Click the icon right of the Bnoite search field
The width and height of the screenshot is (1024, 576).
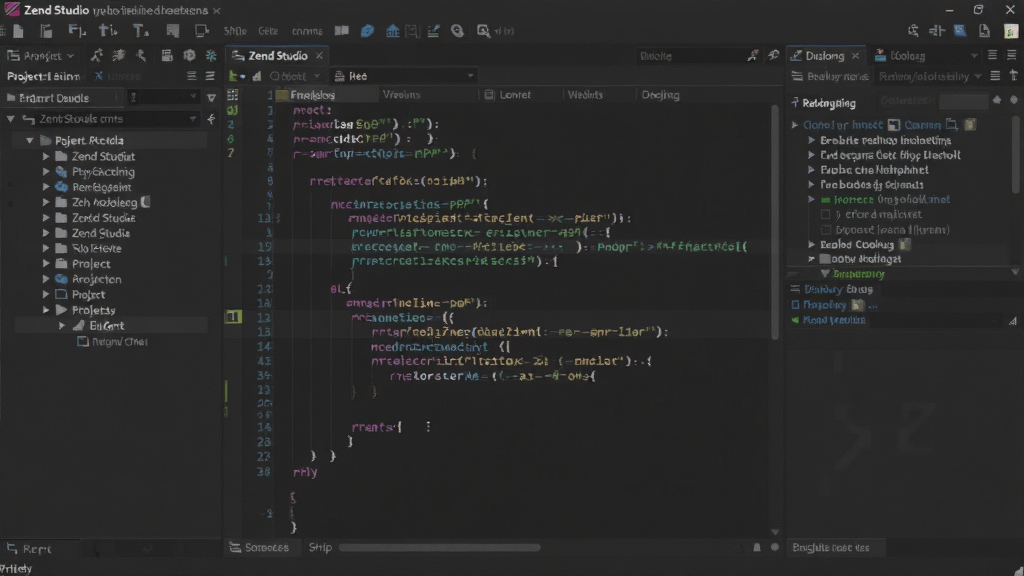click(773, 56)
